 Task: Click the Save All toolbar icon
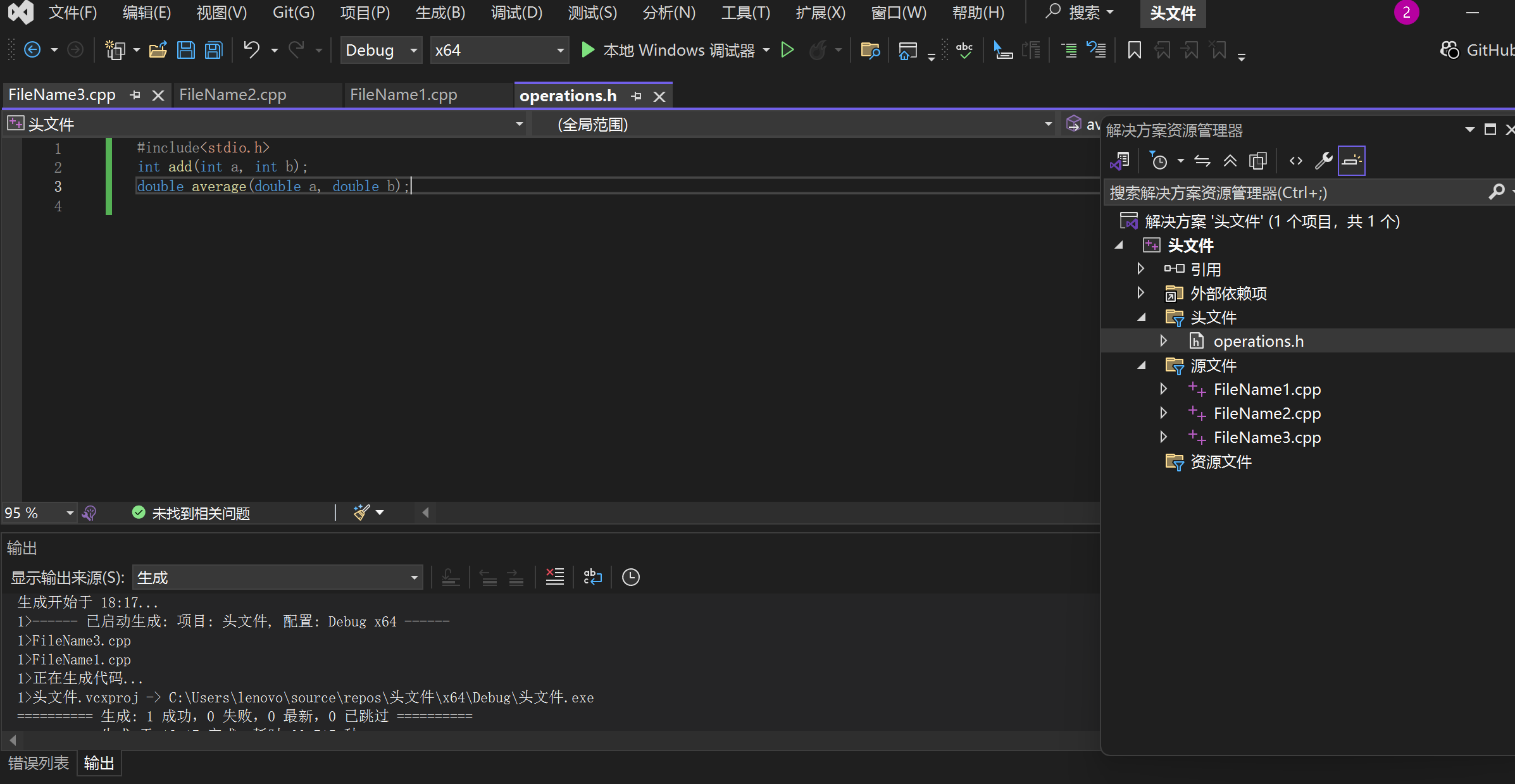pos(214,50)
